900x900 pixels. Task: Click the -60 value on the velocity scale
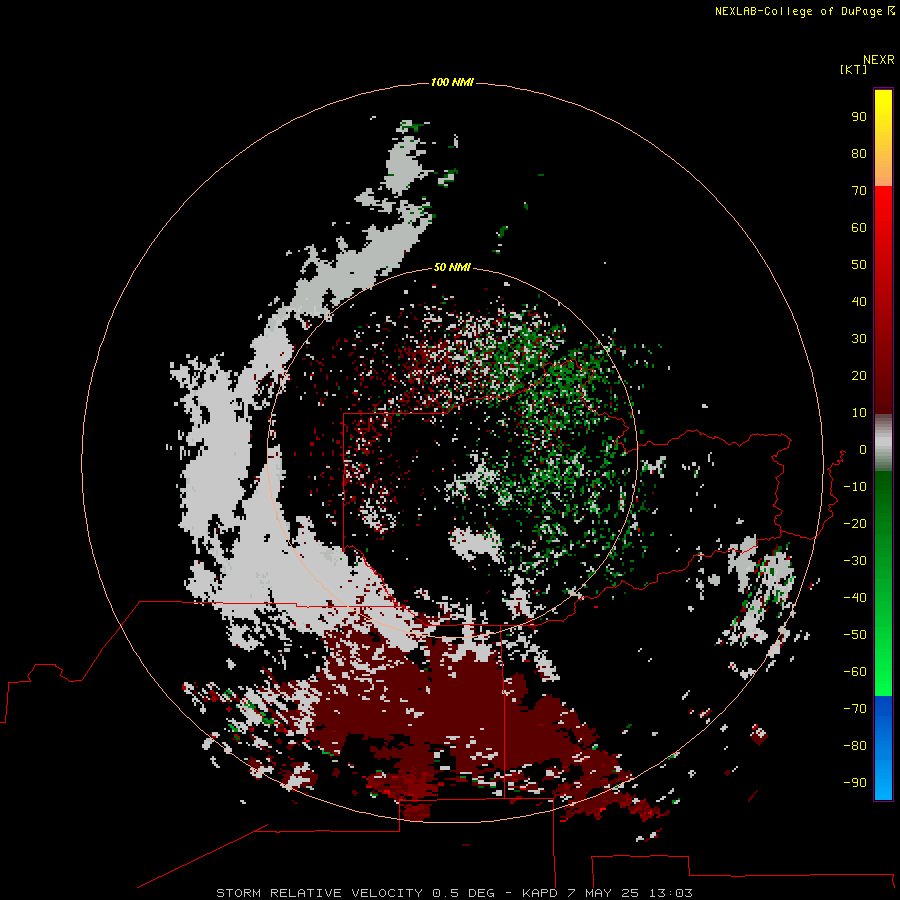click(x=855, y=672)
